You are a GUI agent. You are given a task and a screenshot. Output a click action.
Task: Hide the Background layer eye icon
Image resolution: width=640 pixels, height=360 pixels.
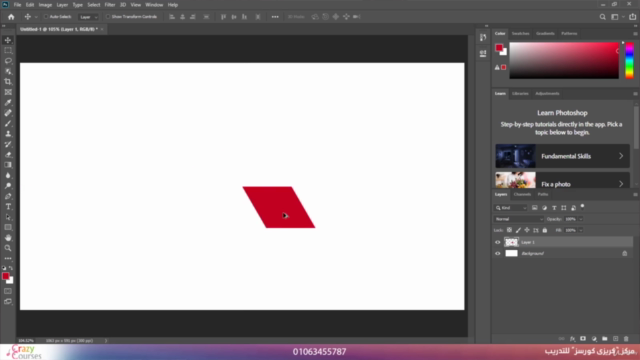tap(498, 253)
